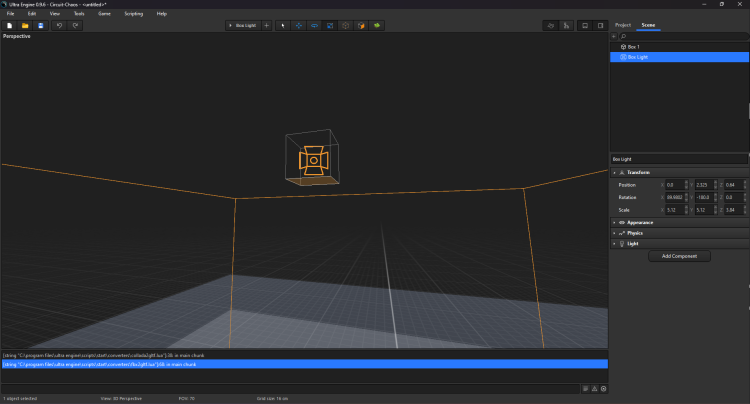
Task: Activate the Move/translate tool
Action: pyautogui.click(x=299, y=25)
